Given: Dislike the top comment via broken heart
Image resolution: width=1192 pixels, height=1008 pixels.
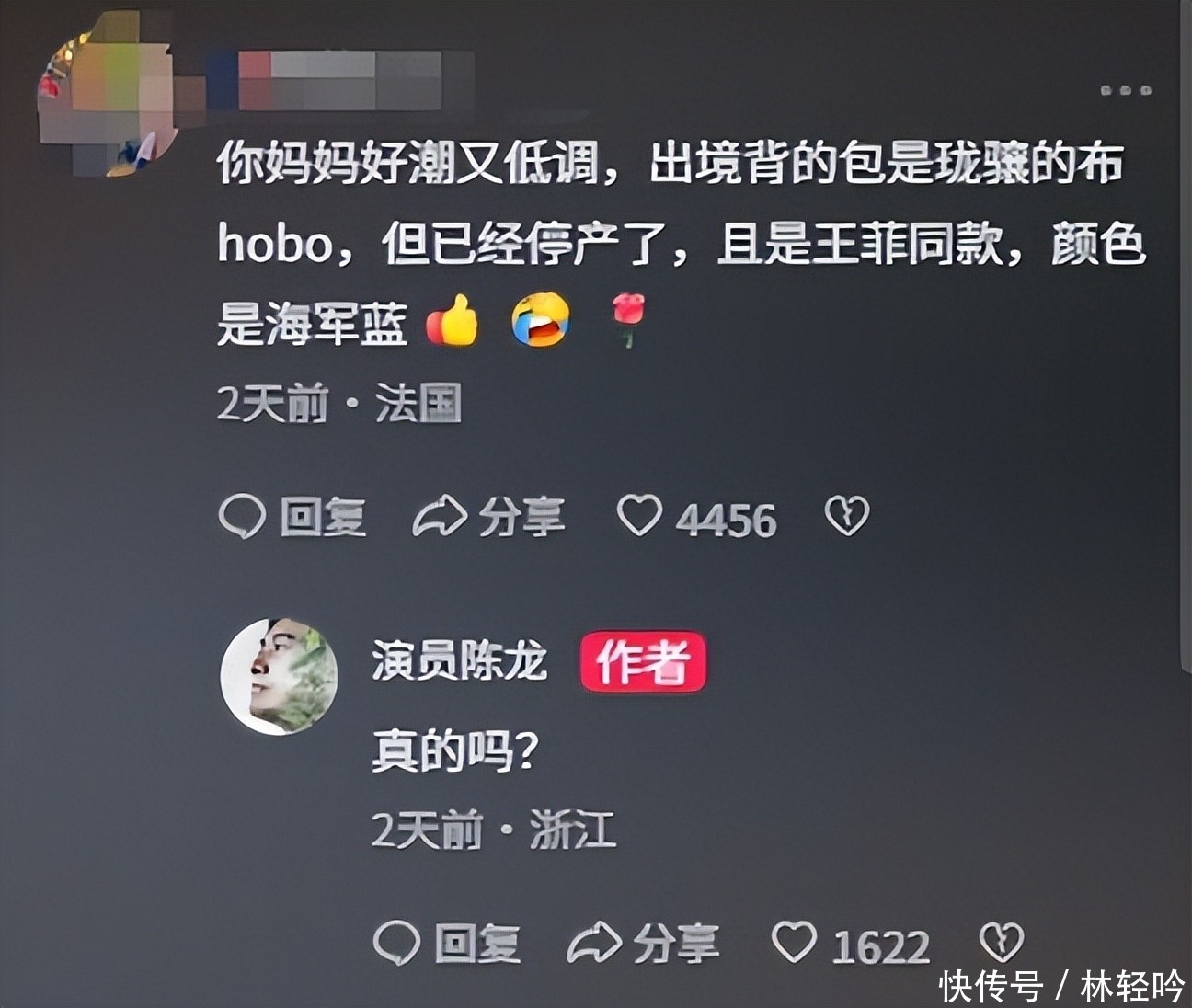Looking at the screenshot, I should 846,516.
